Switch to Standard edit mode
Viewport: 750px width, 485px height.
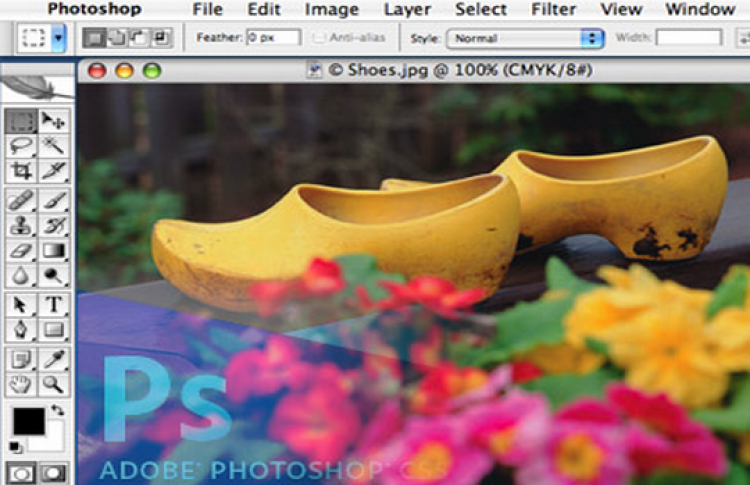21,473
